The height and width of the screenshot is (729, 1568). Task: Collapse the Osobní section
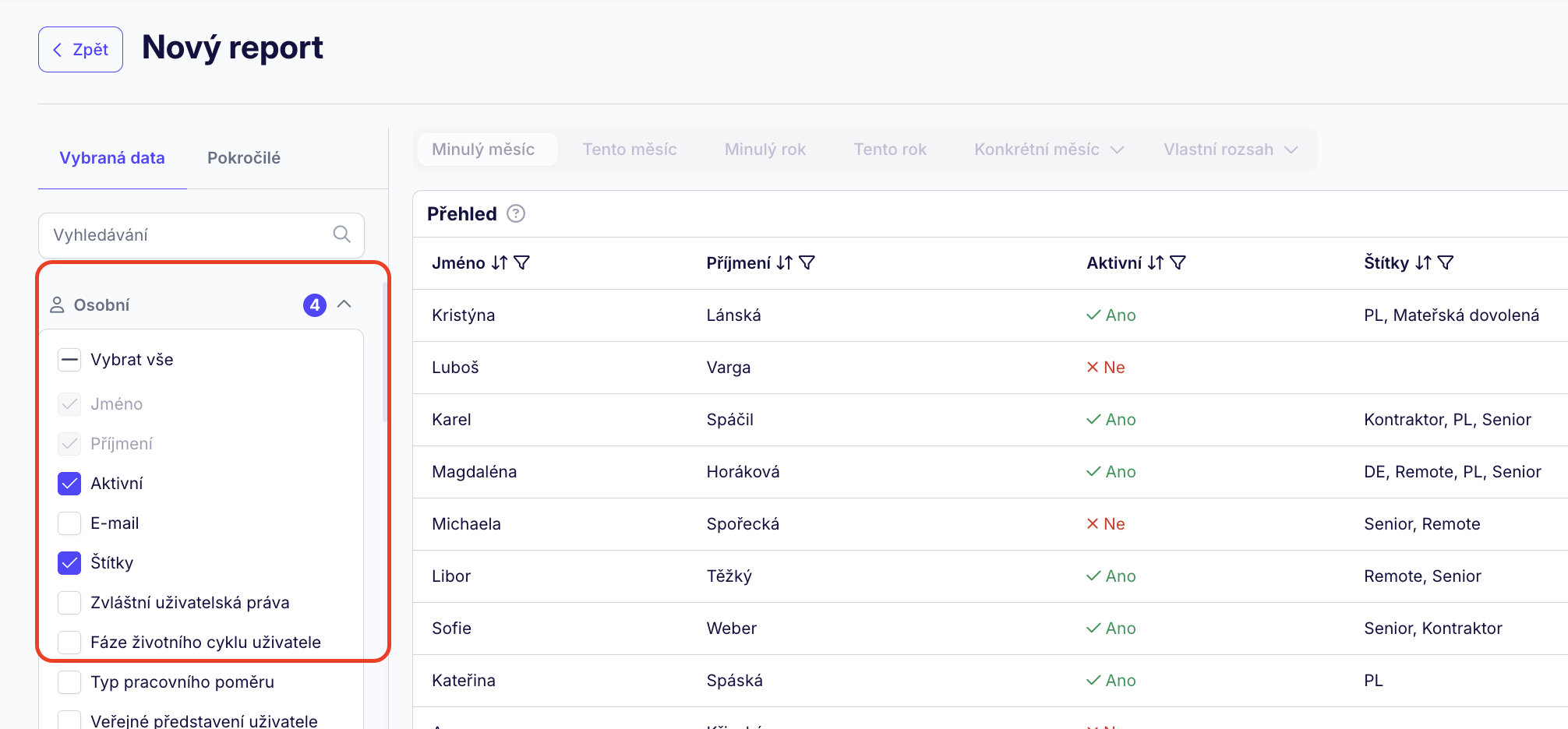[x=344, y=305]
